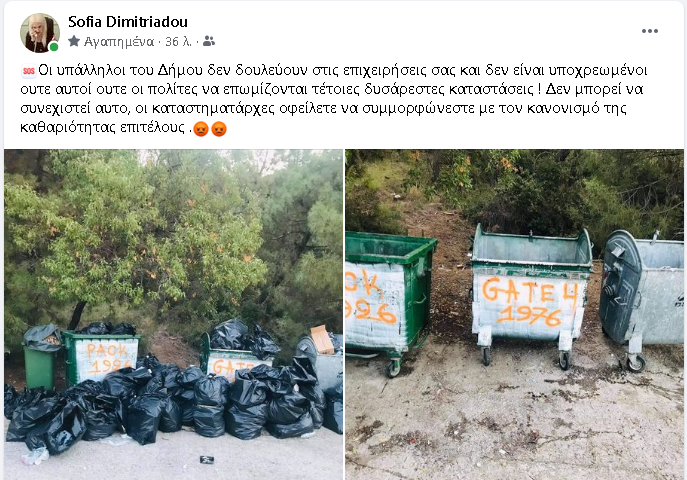This screenshot has width=687, height=480.
Task: Click the green online status dot
Action: [x=54, y=46]
